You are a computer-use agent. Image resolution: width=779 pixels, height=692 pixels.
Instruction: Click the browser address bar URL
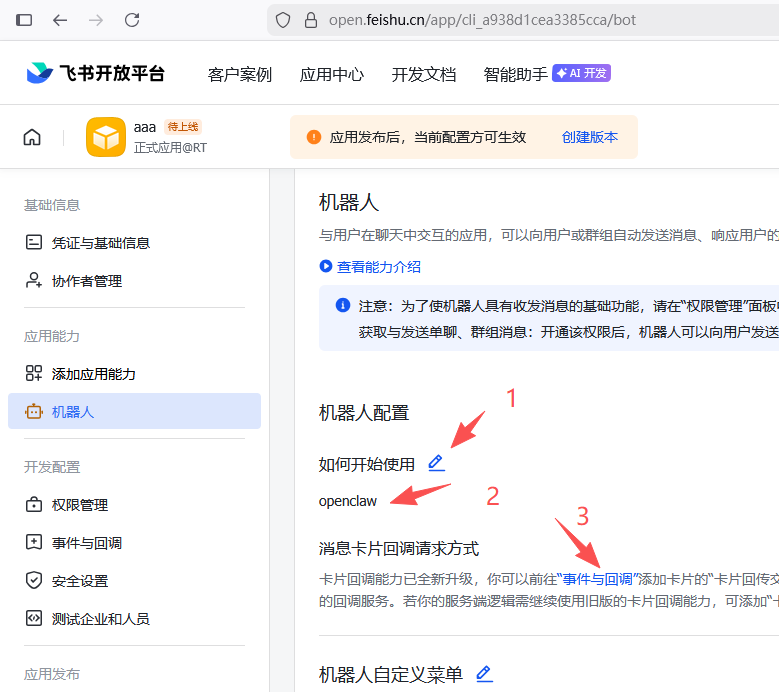click(482, 20)
